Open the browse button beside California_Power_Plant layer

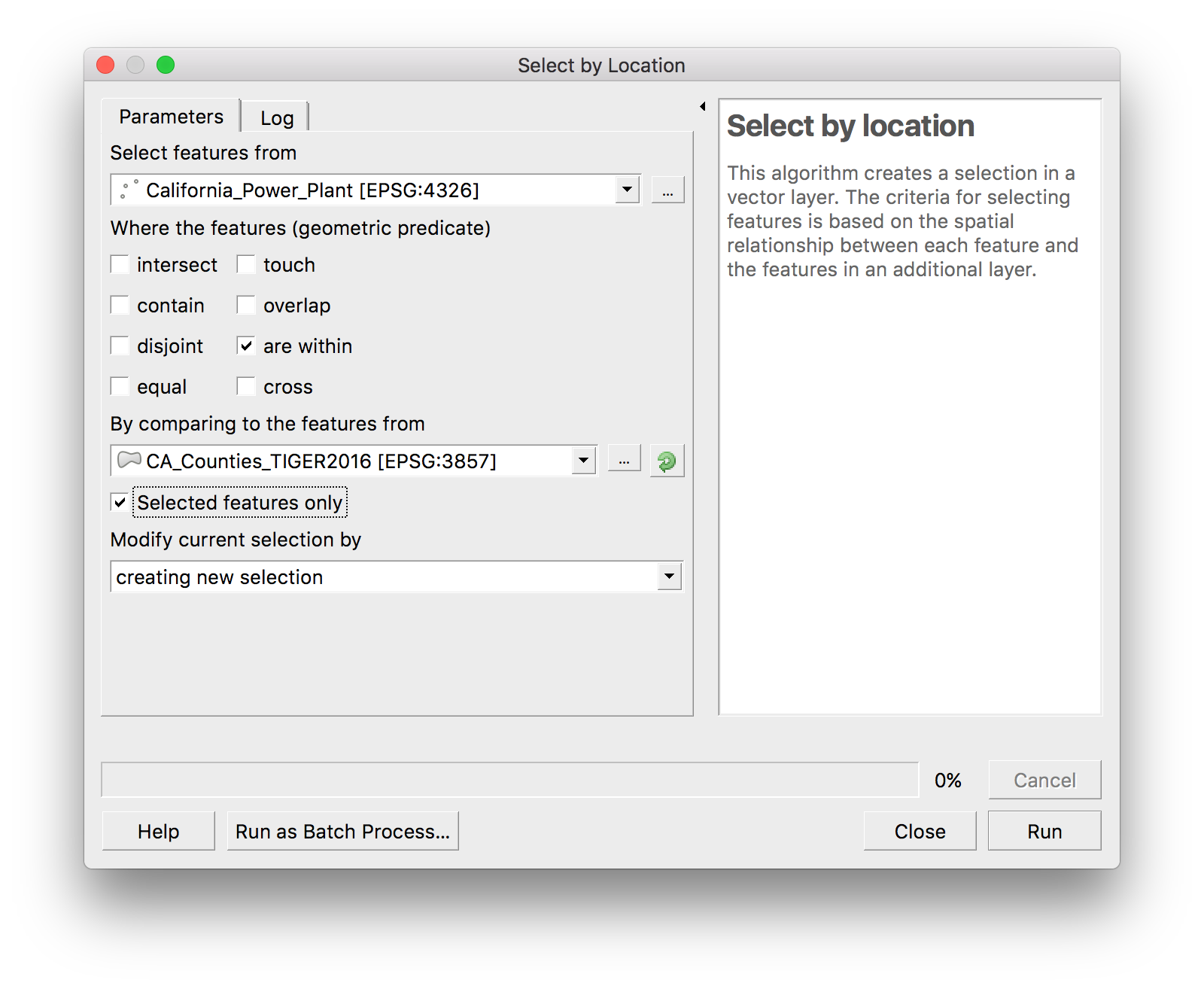coord(667,190)
